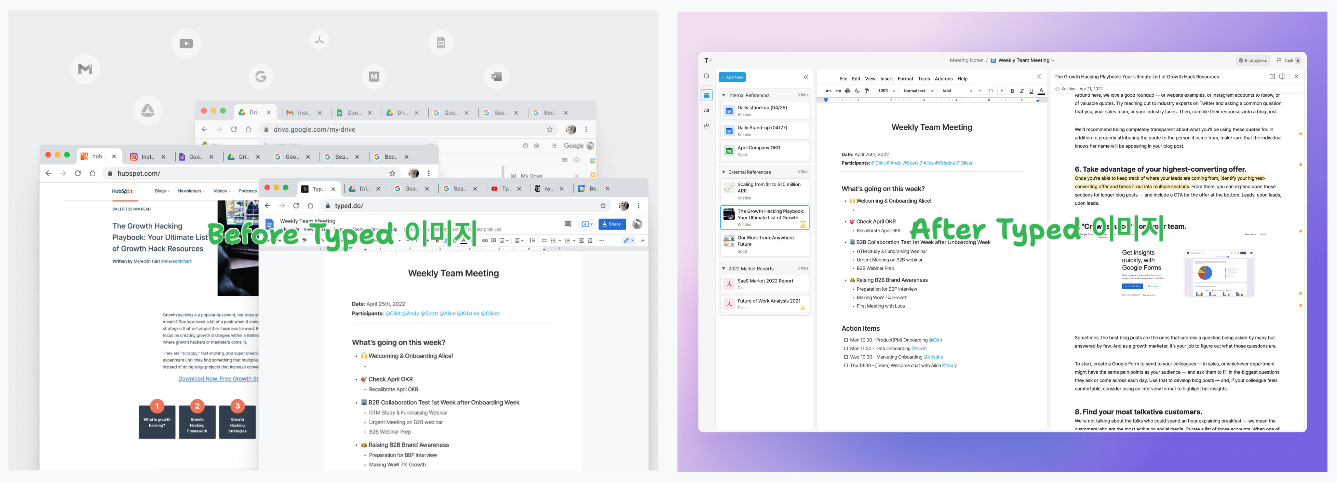This screenshot has height=482, width=1337.
Task: Click the undo icon in Typed document toolbar
Action: tap(830, 90)
